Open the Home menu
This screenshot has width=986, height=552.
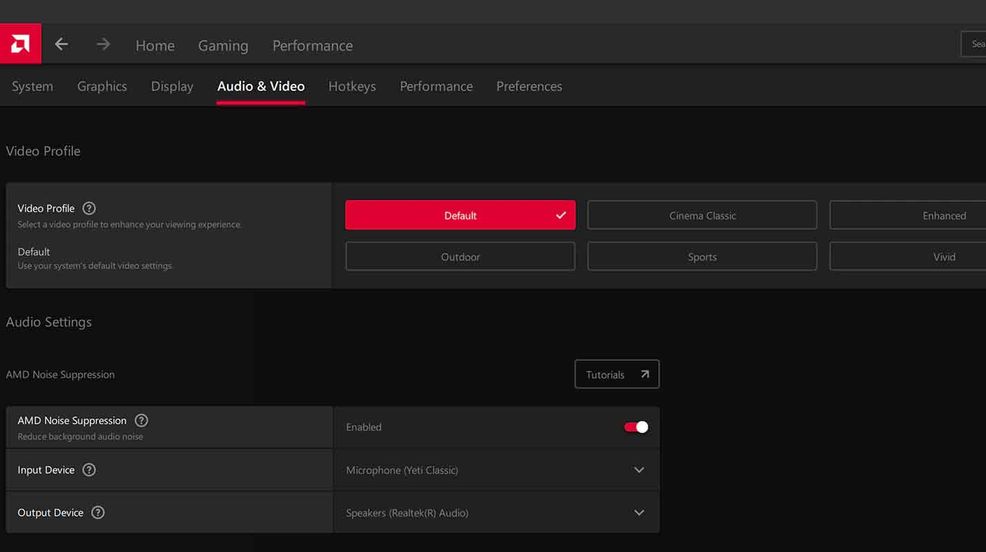(155, 45)
